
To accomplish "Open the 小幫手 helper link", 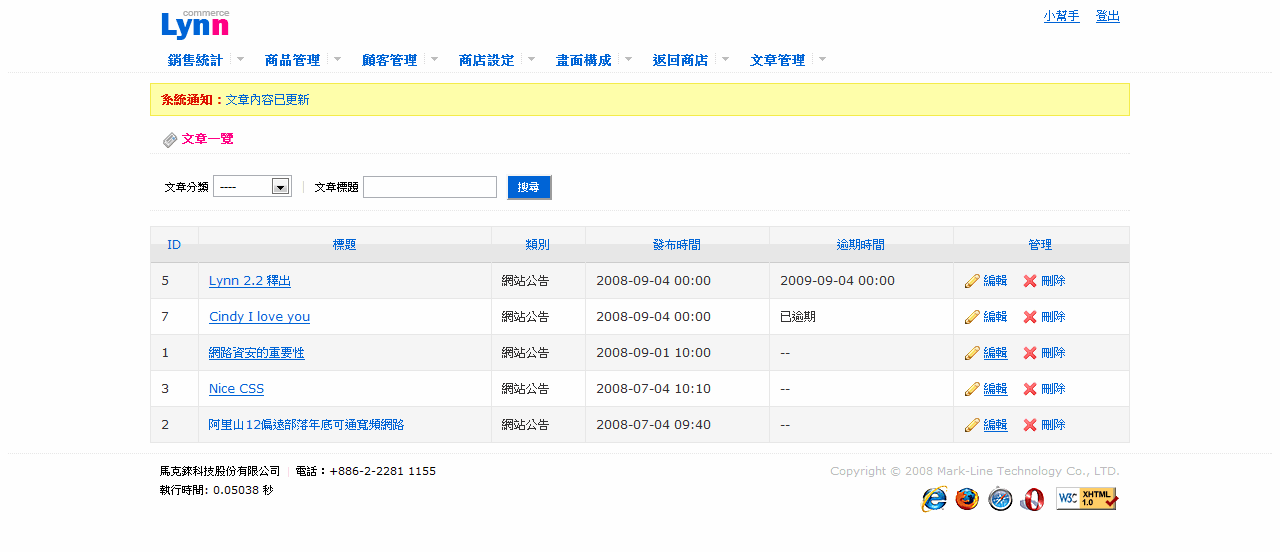I will point(1061,16).
